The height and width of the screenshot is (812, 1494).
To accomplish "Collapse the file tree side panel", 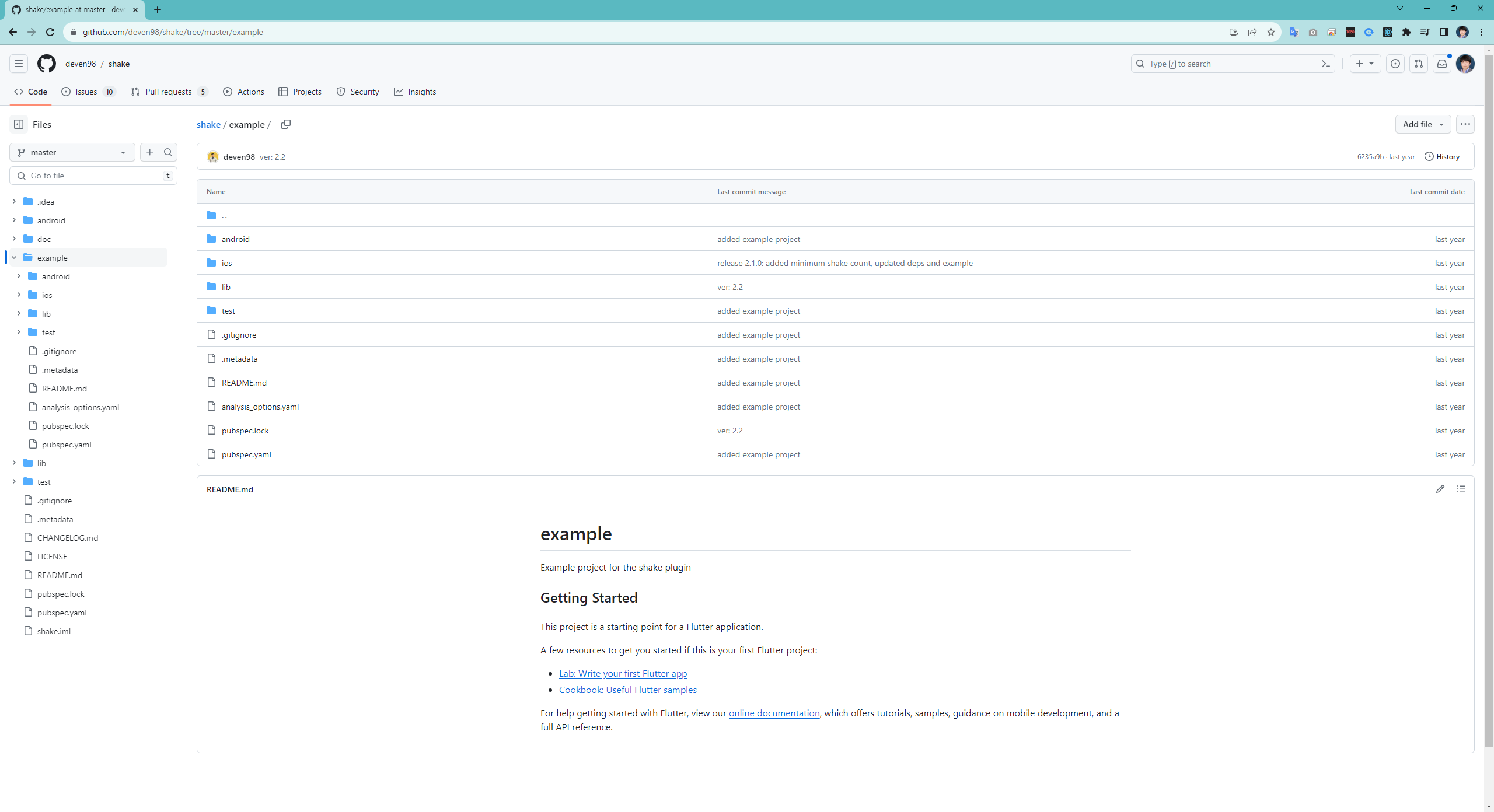I will [x=19, y=124].
